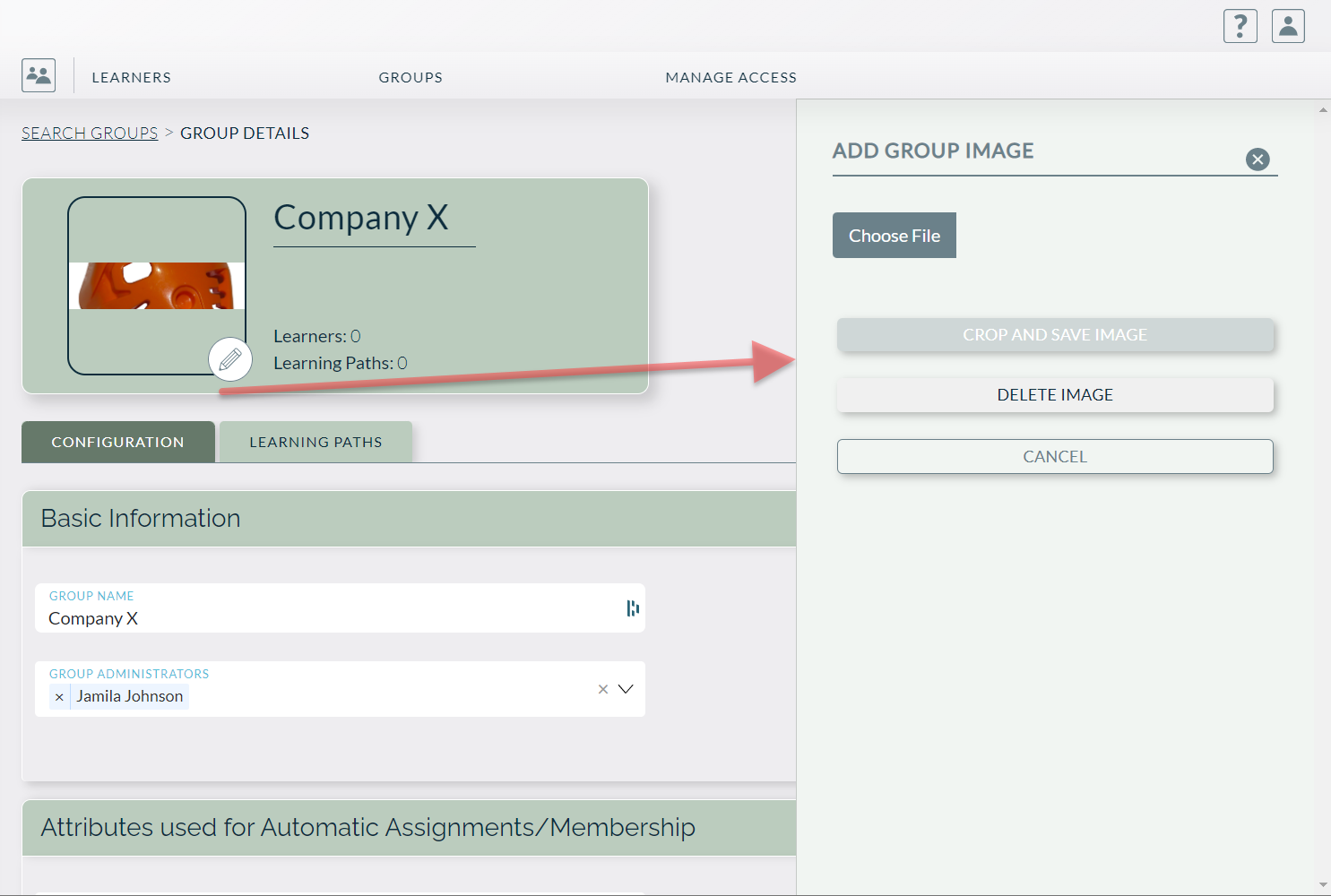Viewport: 1331px width, 896px height.
Task: Follow the Search Groups breadcrumb link
Action: click(89, 133)
